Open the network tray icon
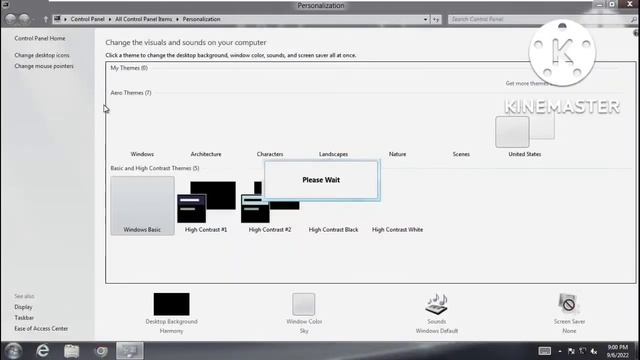Screen dimensions: 640x360 coord(582,351)
